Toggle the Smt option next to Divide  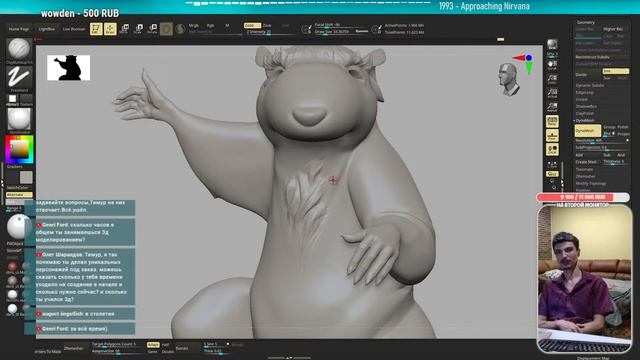tap(616, 71)
